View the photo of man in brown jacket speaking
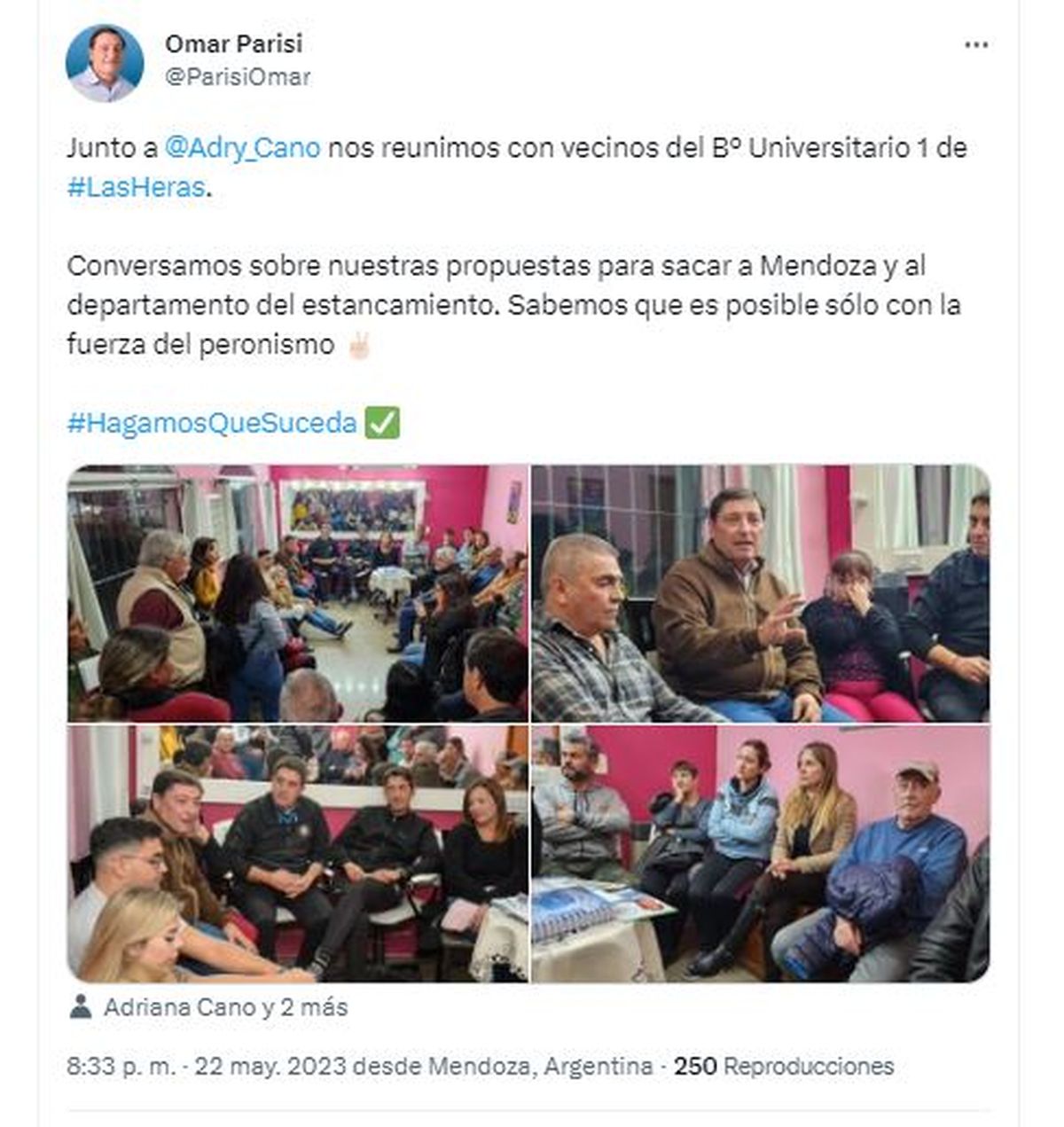Image resolution: width=1064 pixels, height=1127 pixels. click(x=761, y=592)
